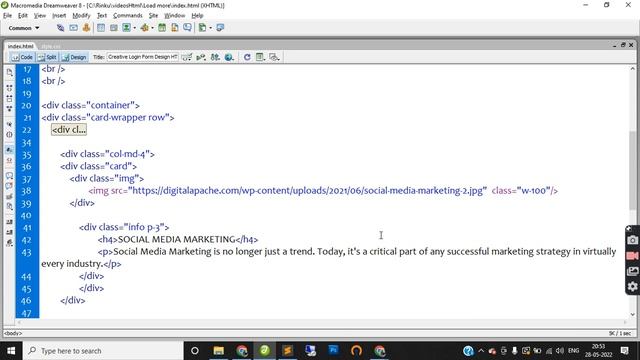The image size is (640, 360).
Task: Click the Validate Markup icon
Action: [201, 57]
